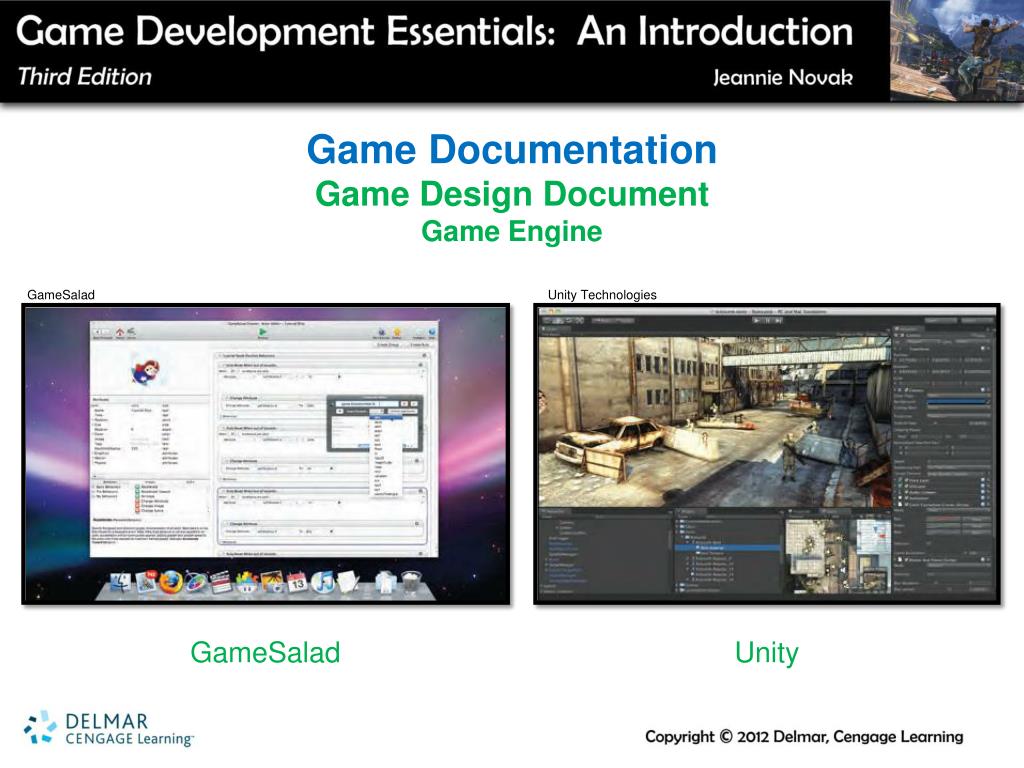Click the Create Rule button in GameSalad
Image resolution: width=1024 pixels, height=768 pixels.
pos(419,344)
